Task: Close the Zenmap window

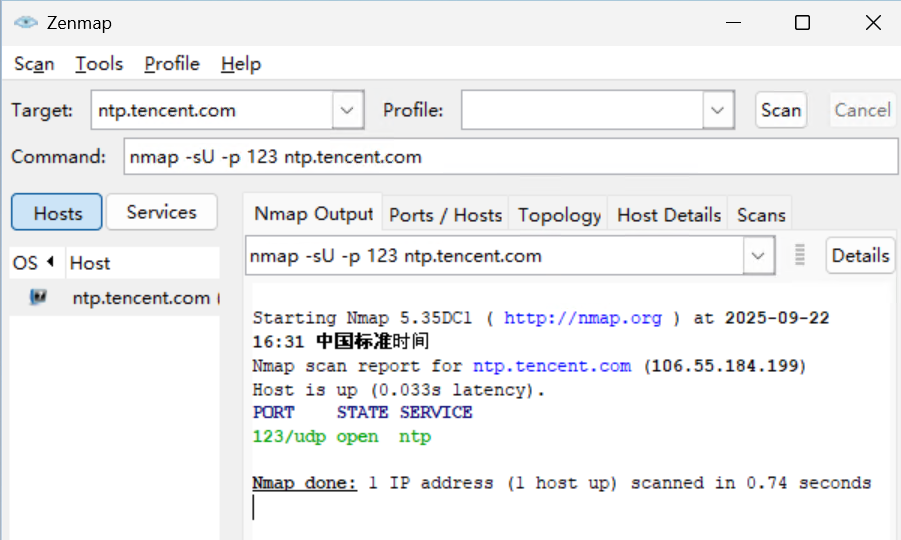Action: 873,23
